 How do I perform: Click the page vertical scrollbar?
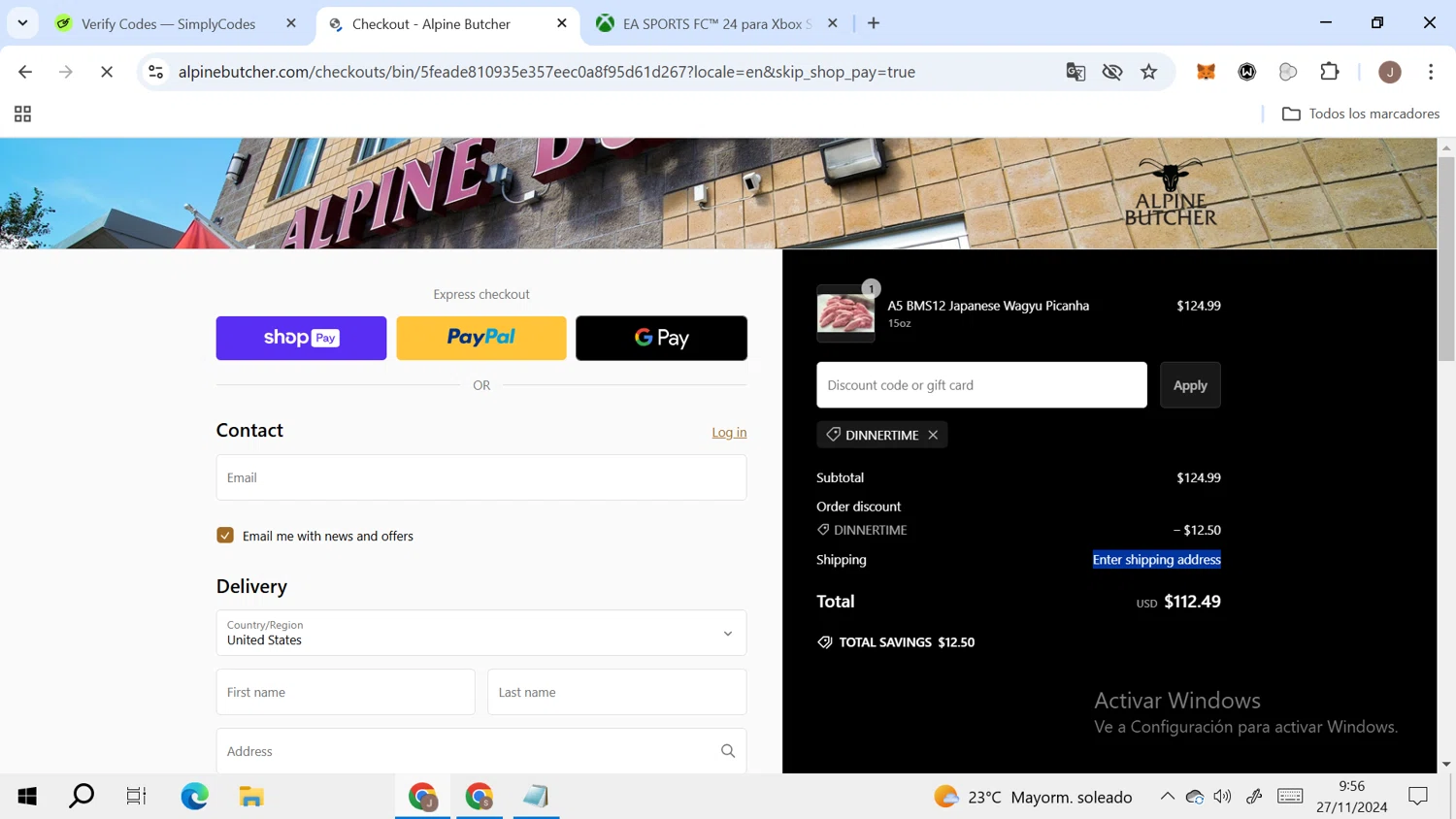tap(1446, 257)
